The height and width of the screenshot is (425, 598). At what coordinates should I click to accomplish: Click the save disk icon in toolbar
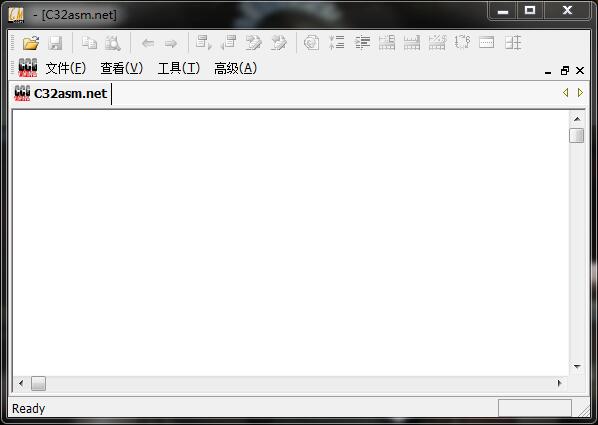point(55,43)
